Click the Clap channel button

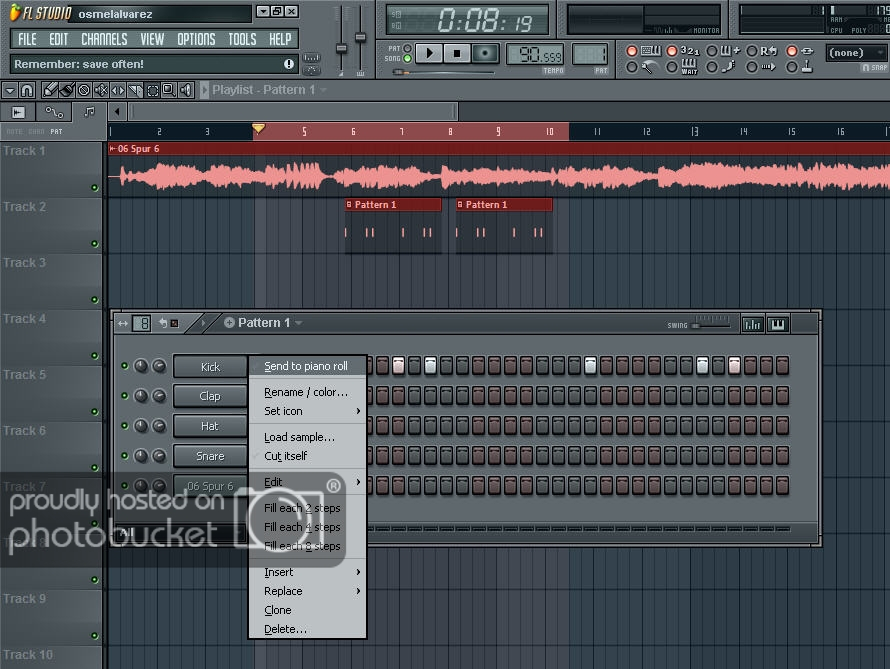[x=210, y=396]
